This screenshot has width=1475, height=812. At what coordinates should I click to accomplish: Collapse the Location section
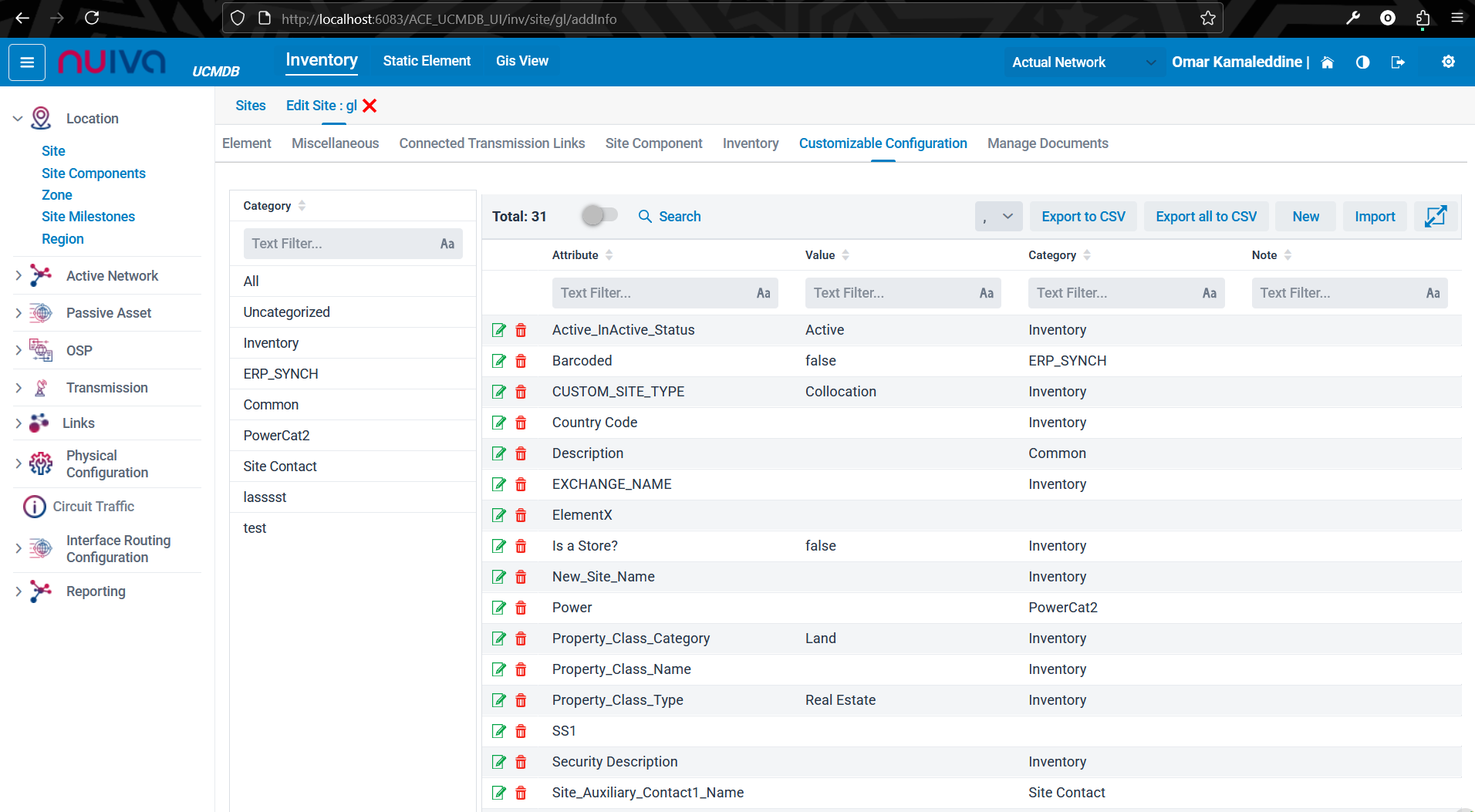click(x=18, y=119)
